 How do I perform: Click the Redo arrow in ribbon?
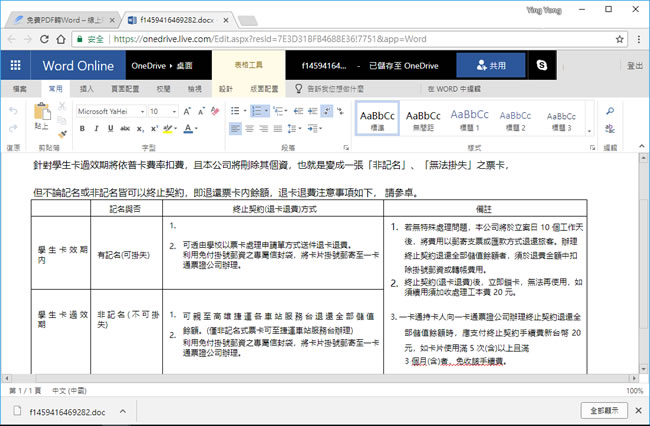(13, 128)
